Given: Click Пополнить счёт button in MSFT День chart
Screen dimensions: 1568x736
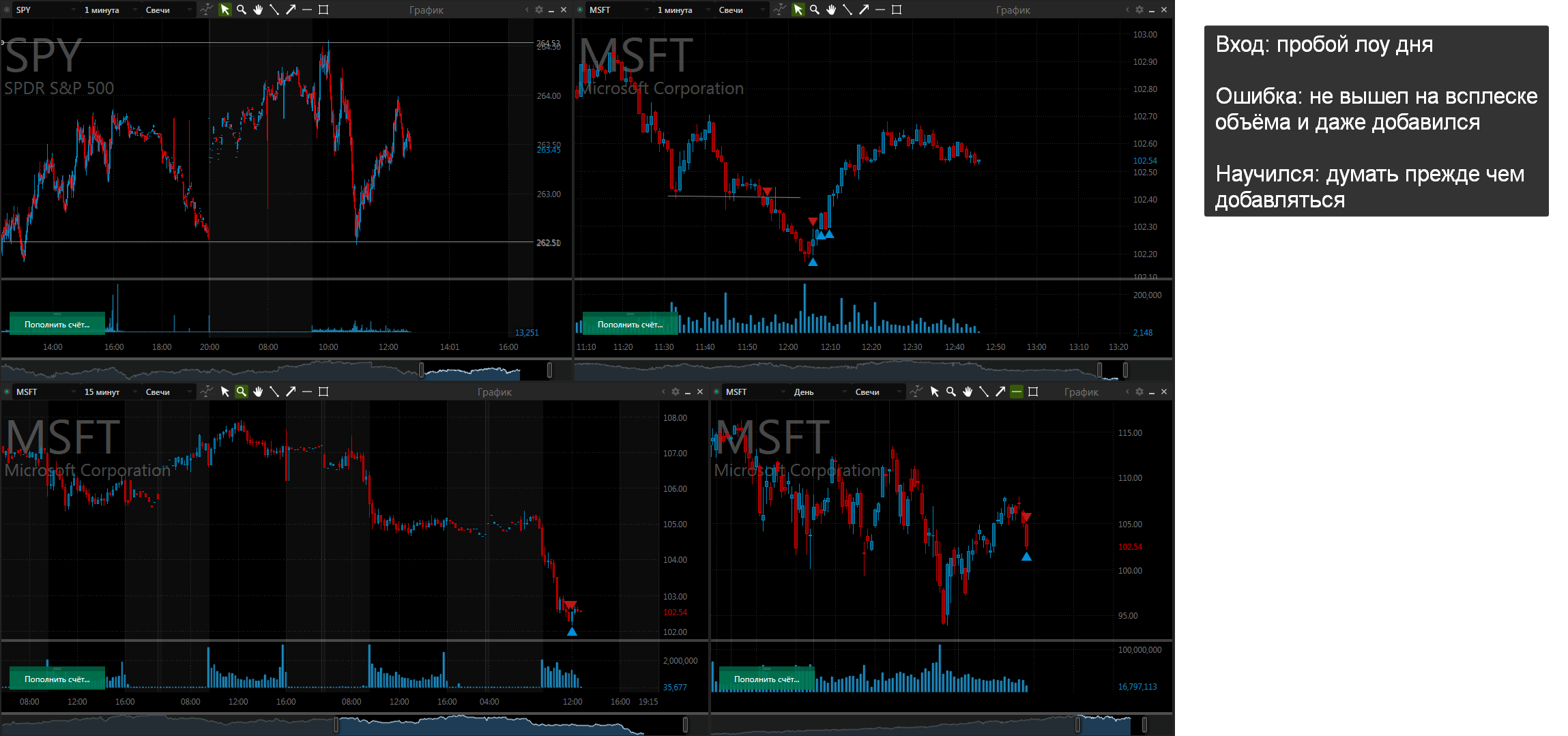Looking at the screenshot, I should [767, 679].
